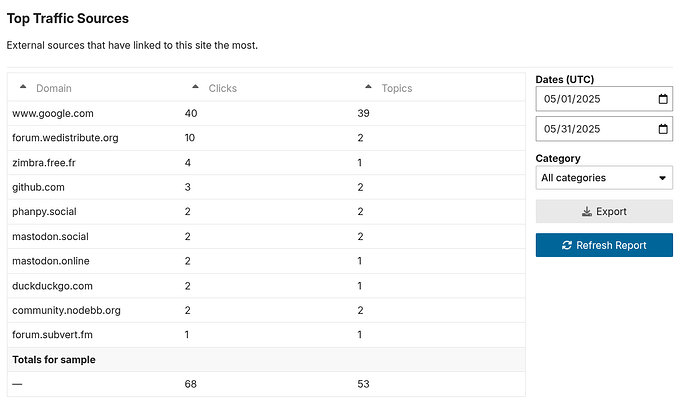Screen dimensions: 690x406
Task: Click the end date field 05/31/2025
Action: (604, 129)
